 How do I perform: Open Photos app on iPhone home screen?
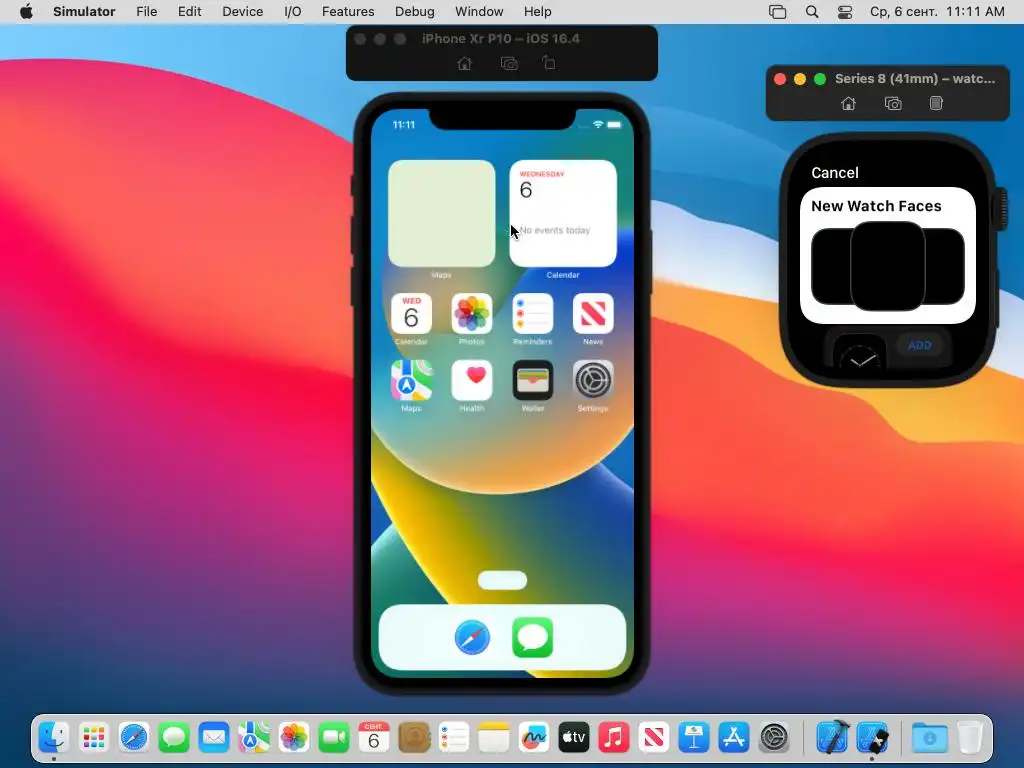click(472, 313)
